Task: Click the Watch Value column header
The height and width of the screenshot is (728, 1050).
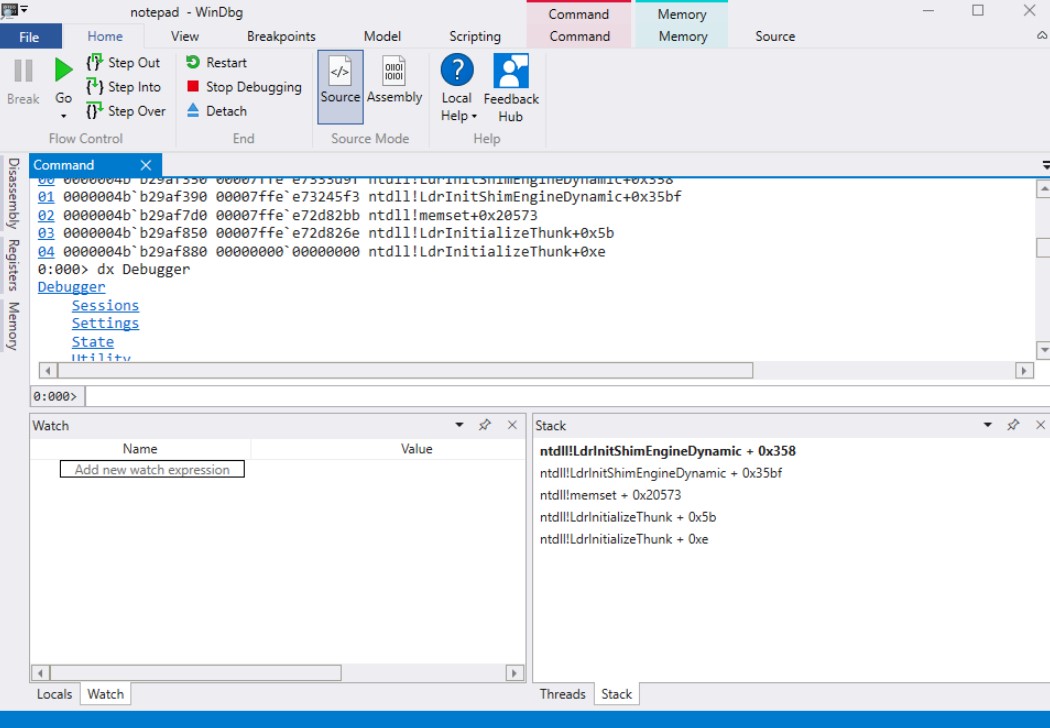Action: [x=417, y=449]
